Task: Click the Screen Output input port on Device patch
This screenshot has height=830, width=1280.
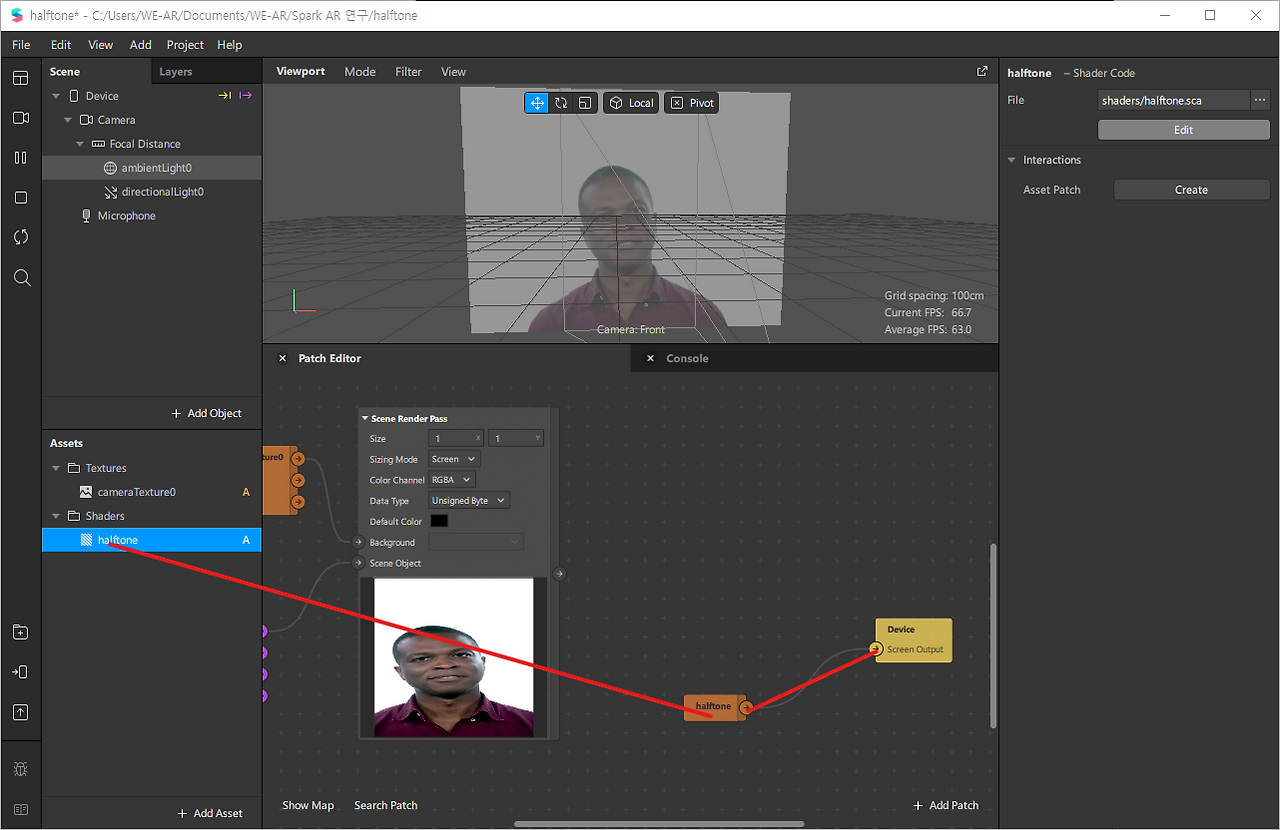Action: coord(876,649)
